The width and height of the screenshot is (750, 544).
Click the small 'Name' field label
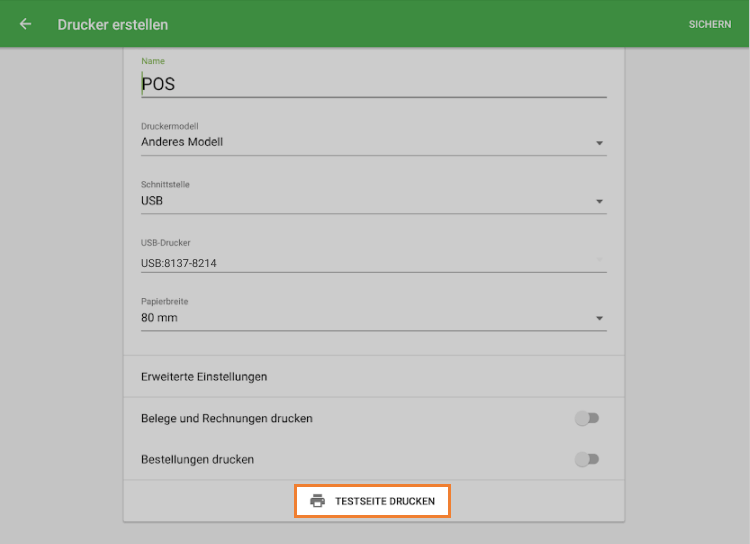(153, 61)
